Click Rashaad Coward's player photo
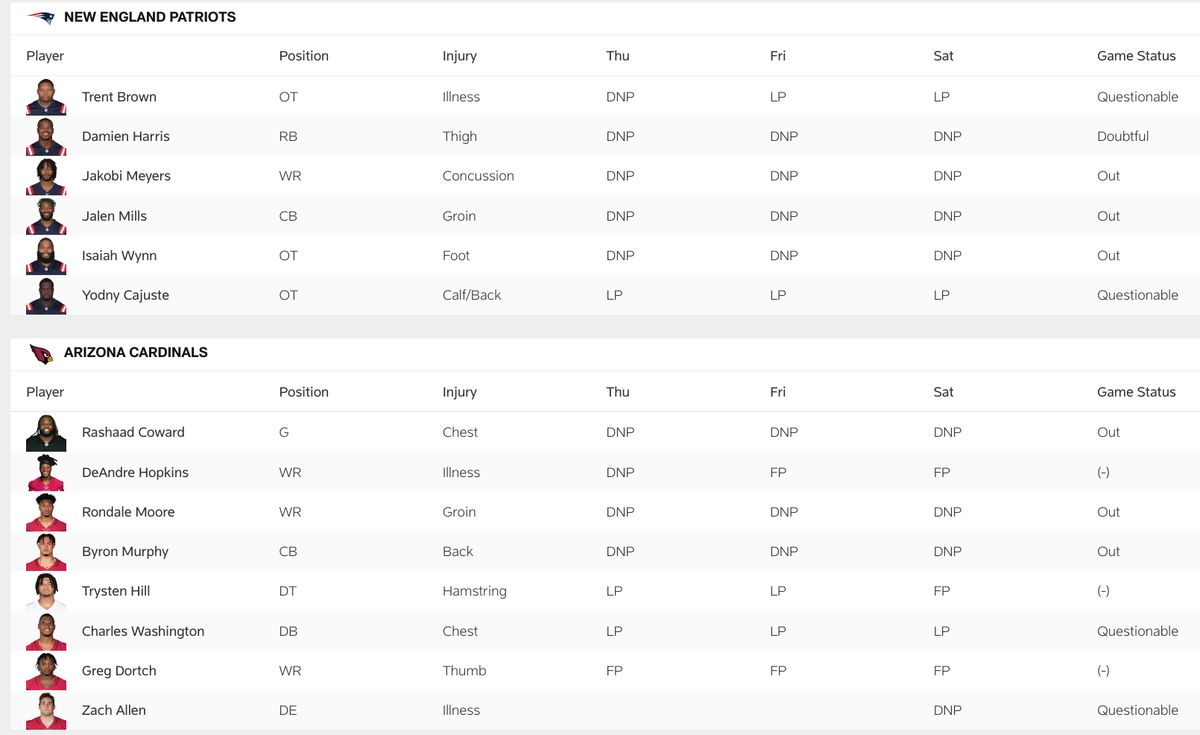The width and height of the screenshot is (1200, 735). pyautogui.click(x=46, y=432)
